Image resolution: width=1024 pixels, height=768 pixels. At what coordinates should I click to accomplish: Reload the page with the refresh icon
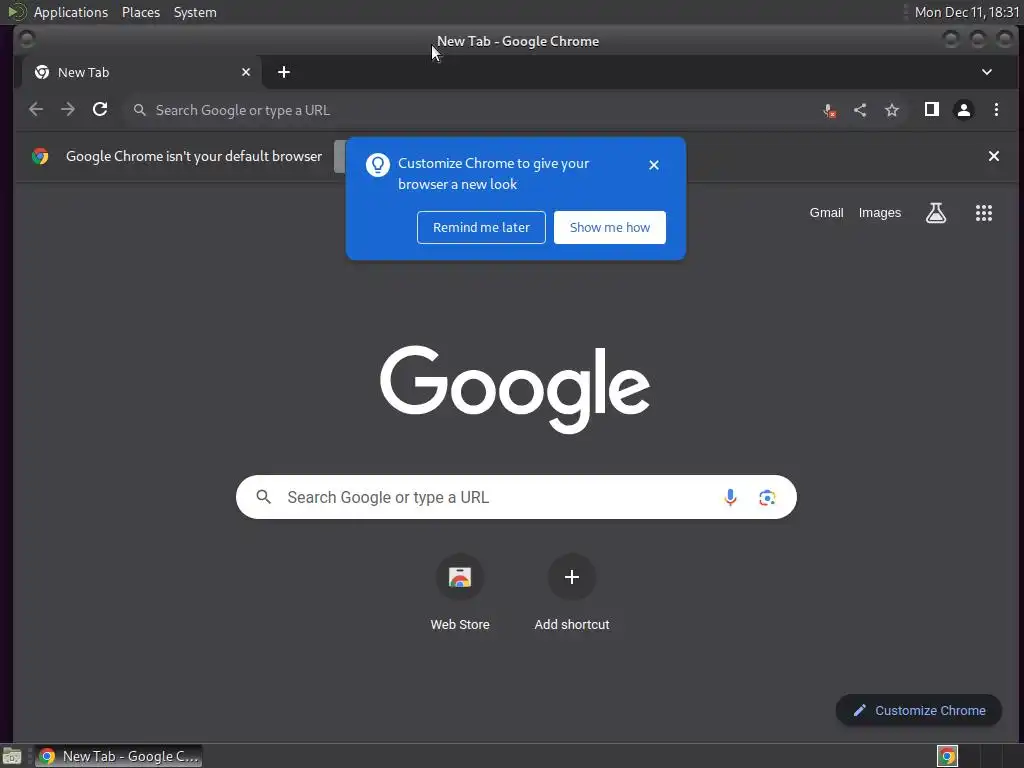[x=100, y=110]
